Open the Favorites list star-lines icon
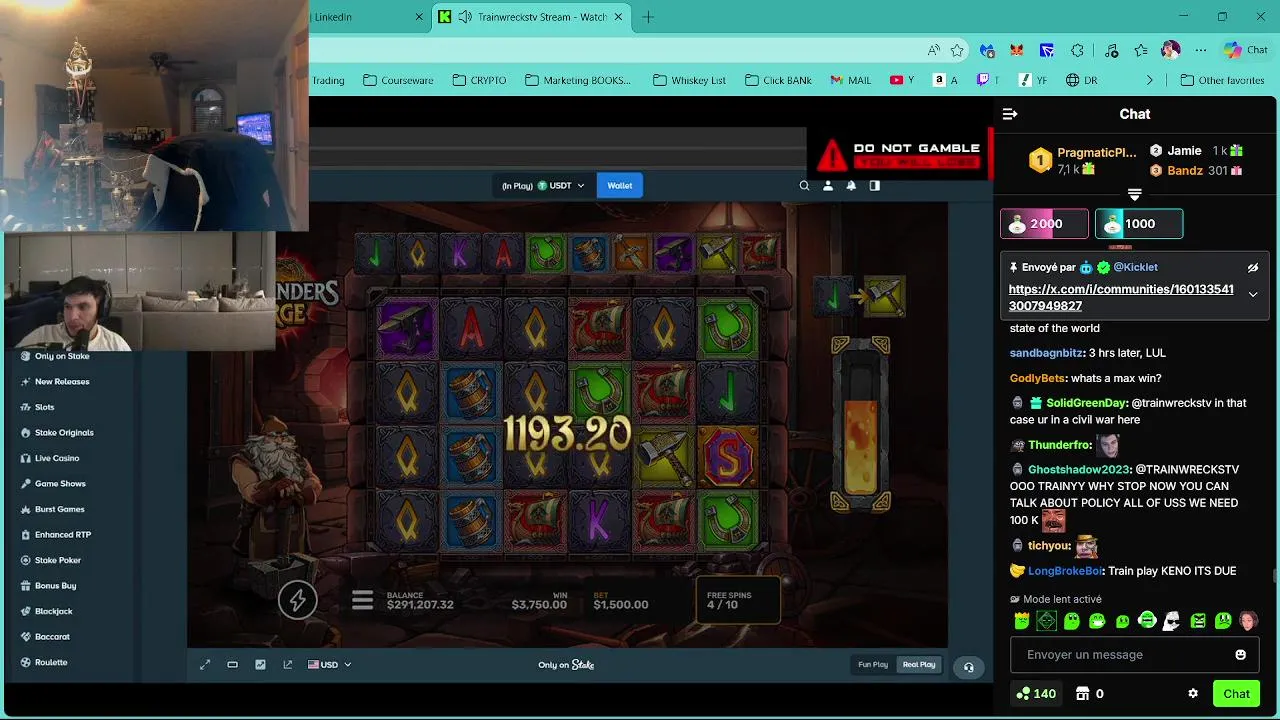The width and height of the screenshot is (1280, 720). (1141, 50)
